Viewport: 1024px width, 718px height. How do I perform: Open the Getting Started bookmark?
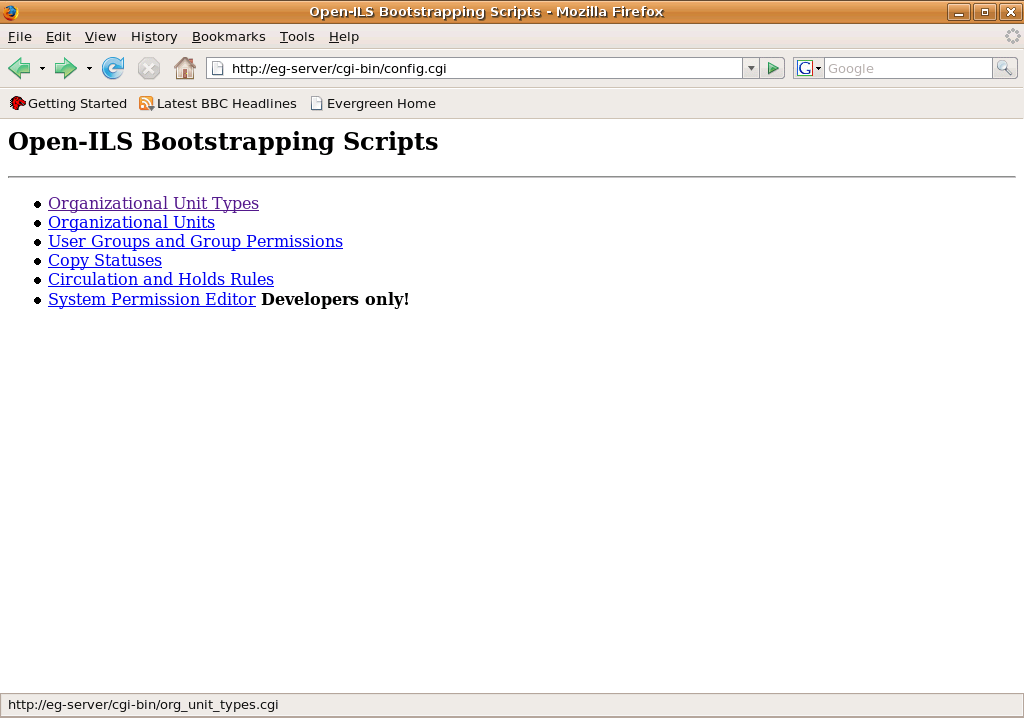pos(68,103)
